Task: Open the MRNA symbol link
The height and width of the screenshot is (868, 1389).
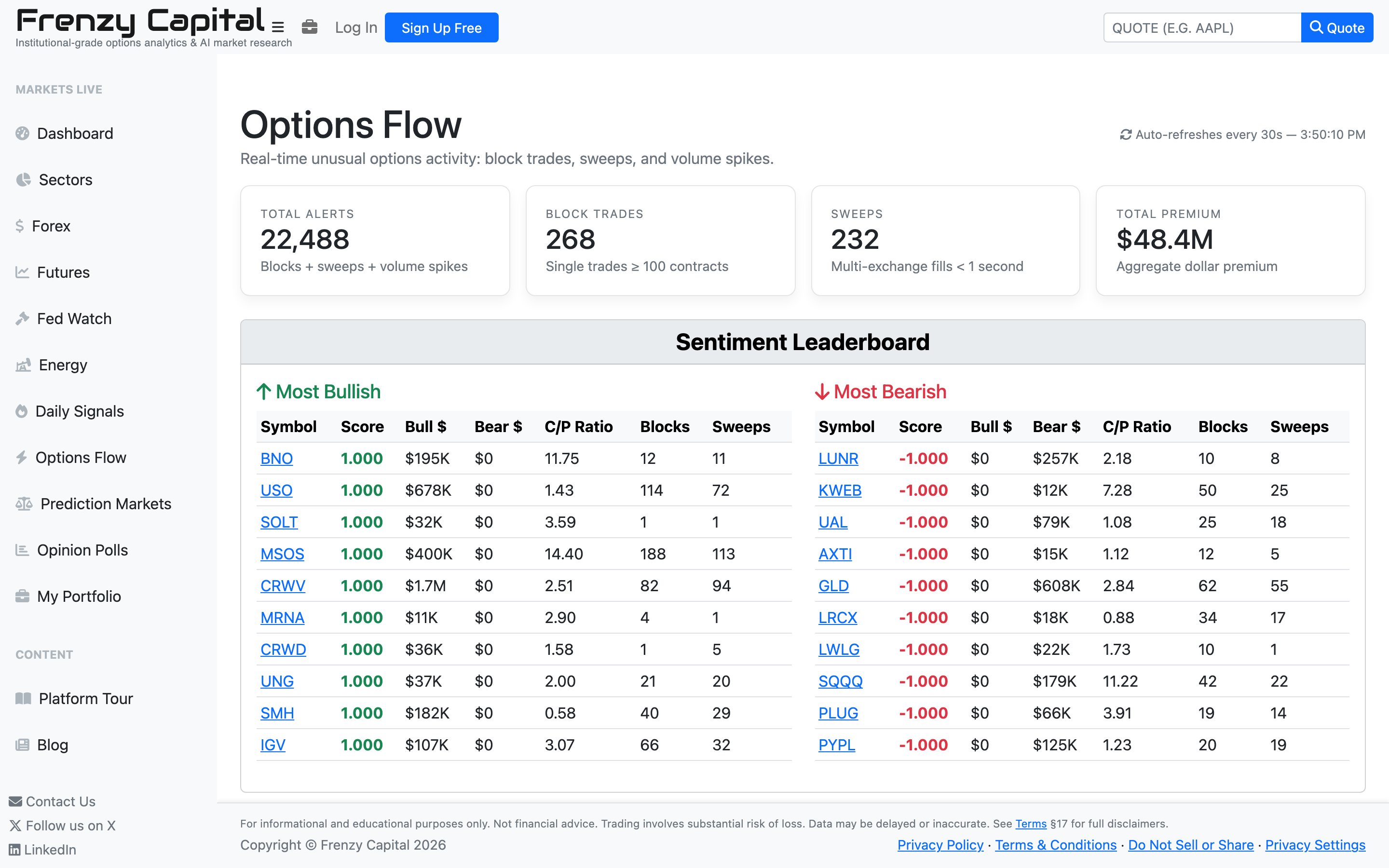Action: tap(282, 618)
